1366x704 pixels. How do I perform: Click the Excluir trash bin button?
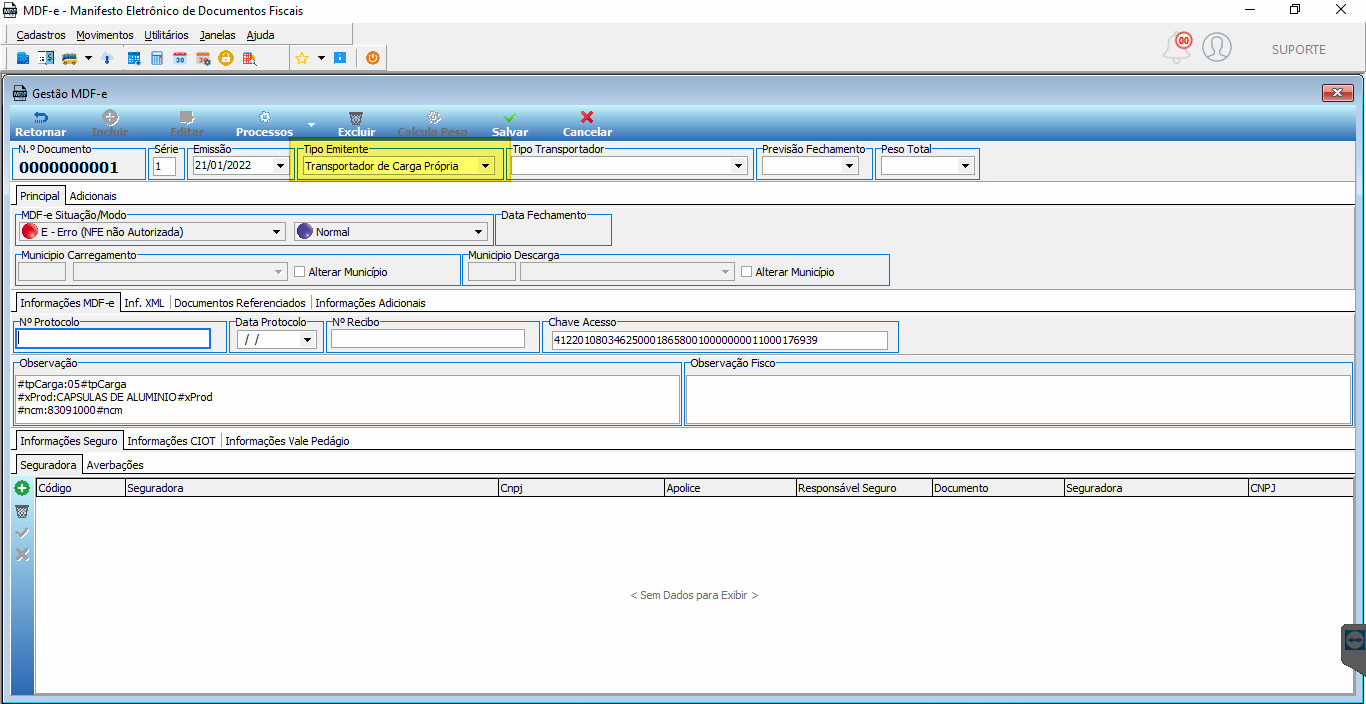click(x=356, y=124)
